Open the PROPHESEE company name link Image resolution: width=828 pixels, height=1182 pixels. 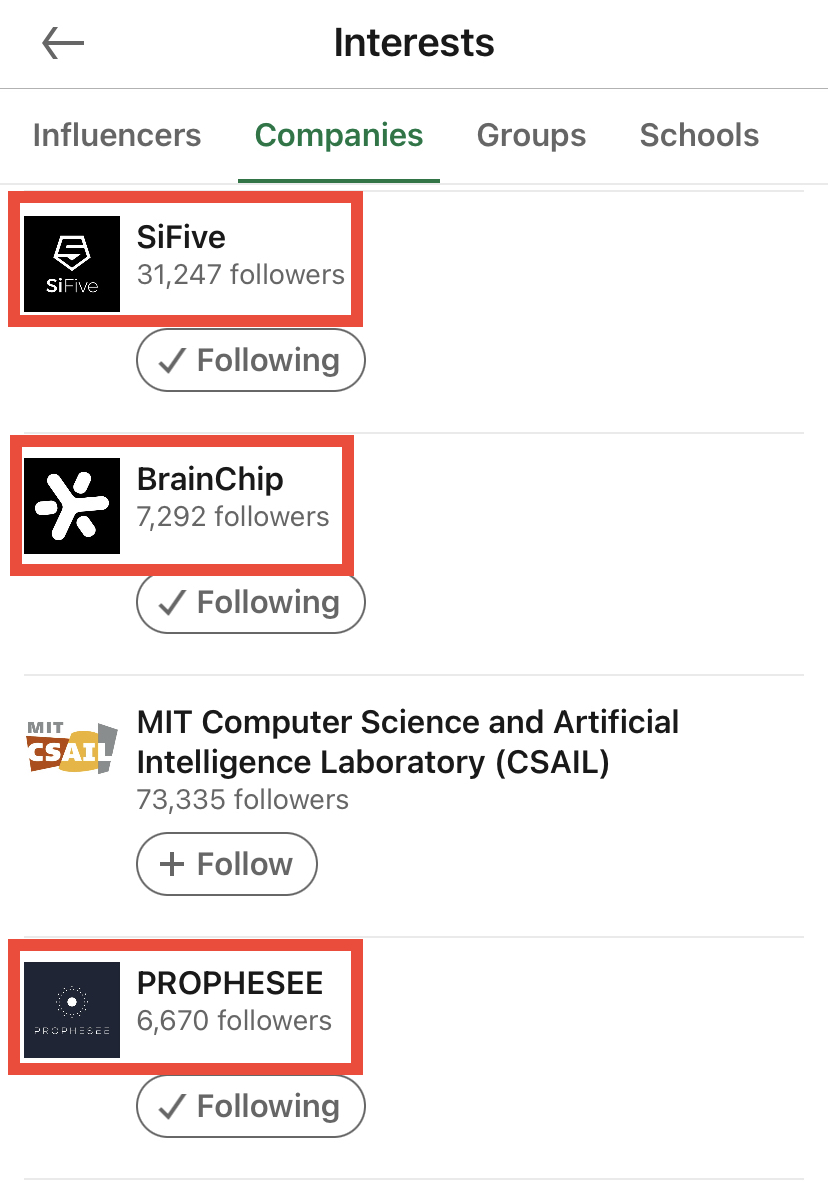point(230,984)
